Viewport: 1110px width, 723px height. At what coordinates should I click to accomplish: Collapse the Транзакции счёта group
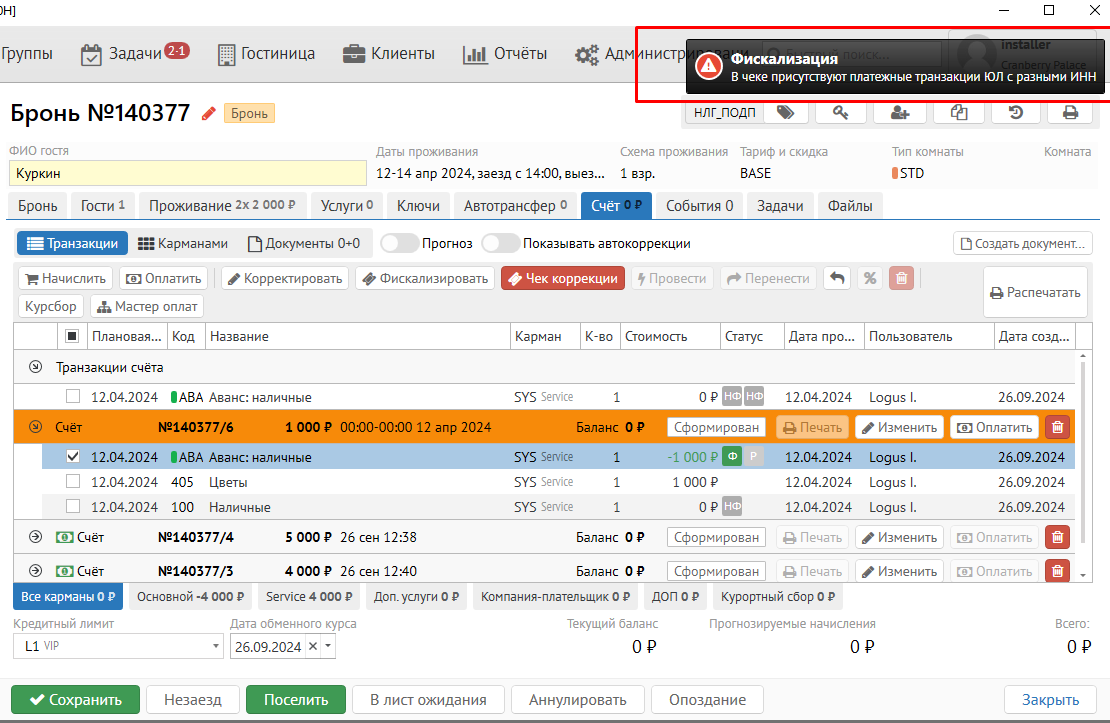point(36,368)
